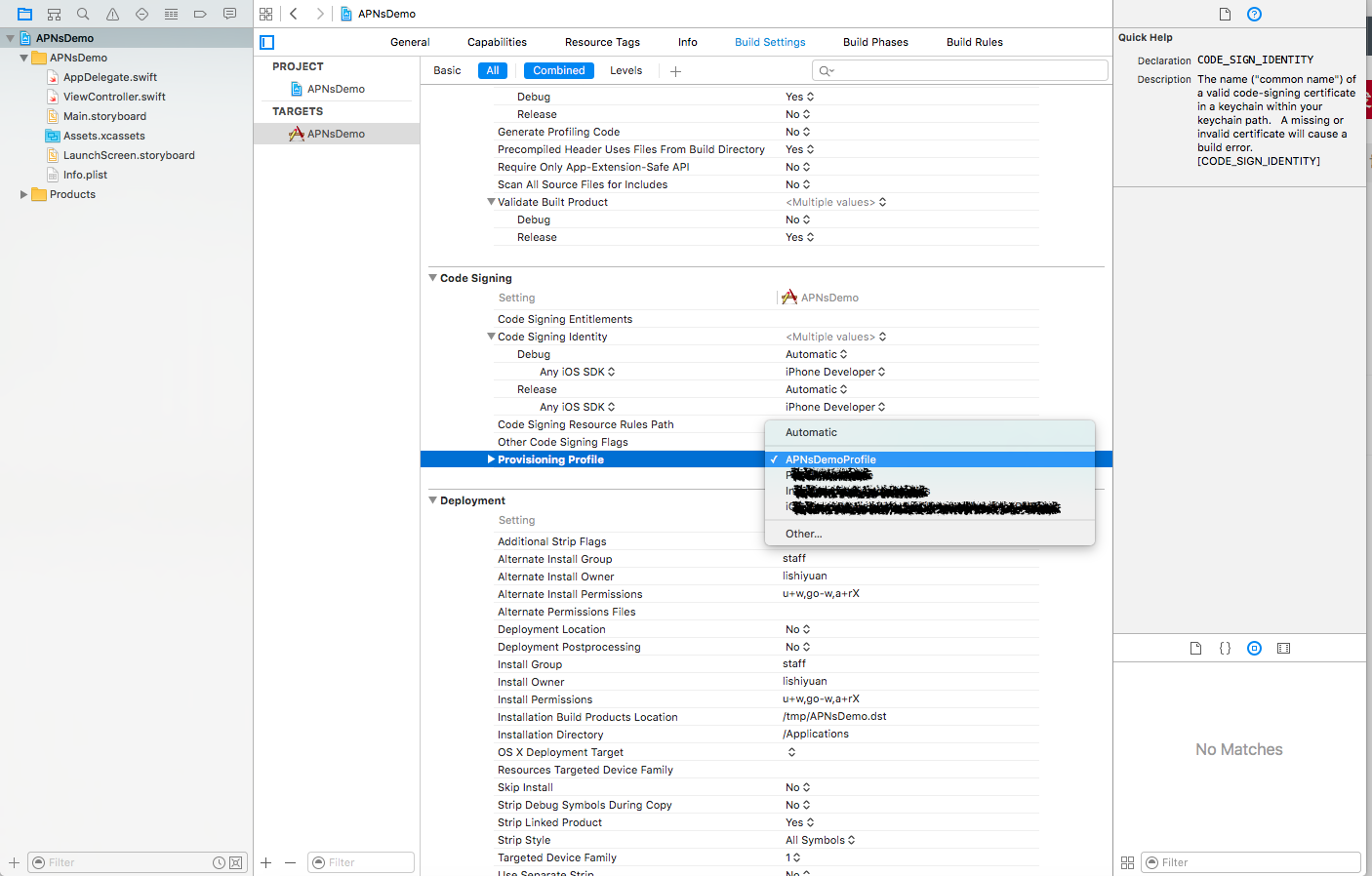Open the Project navigator folder icon
Viewport: 1372px width, 876px height.
(x=24, y=14)
